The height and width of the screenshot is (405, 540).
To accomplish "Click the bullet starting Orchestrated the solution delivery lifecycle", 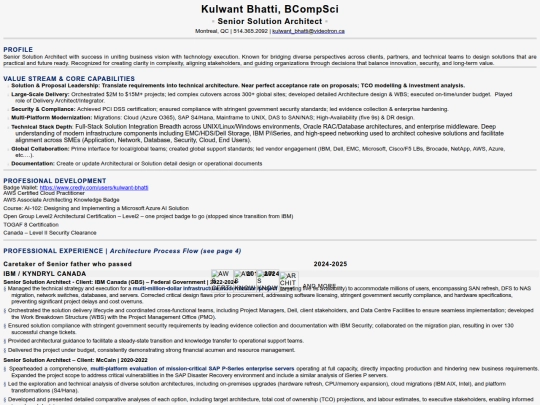I will 270,314.
